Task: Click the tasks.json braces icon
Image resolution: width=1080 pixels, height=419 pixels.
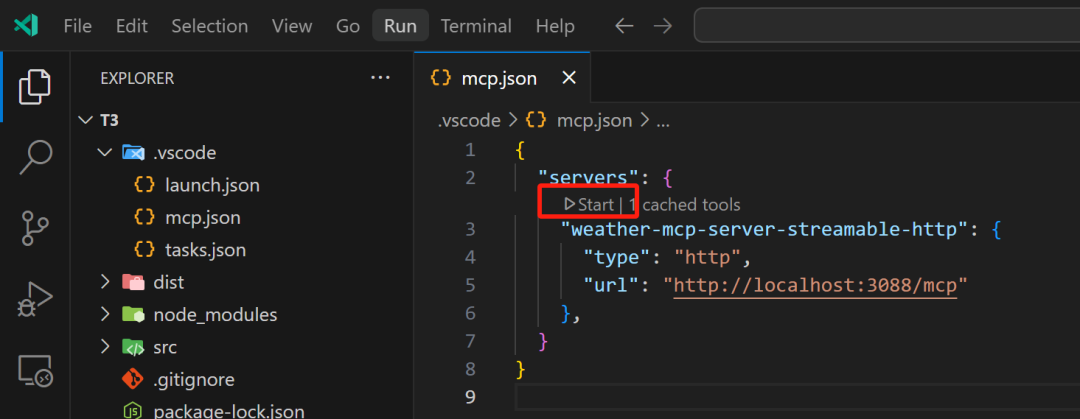Action: coord(145,250)
